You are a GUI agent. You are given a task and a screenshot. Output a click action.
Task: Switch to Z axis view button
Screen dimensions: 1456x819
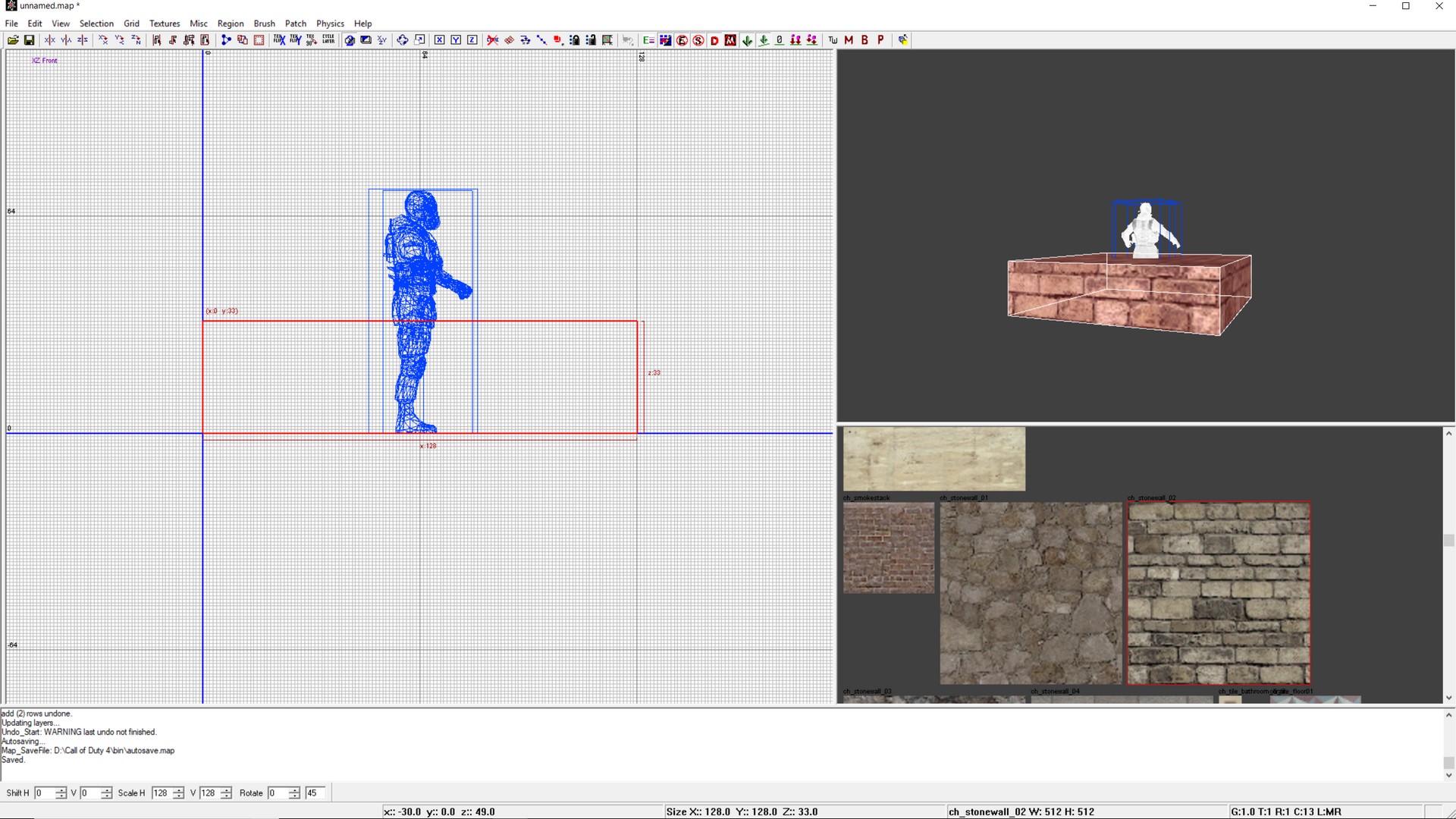pyautogui.click(x=472, y=40)
